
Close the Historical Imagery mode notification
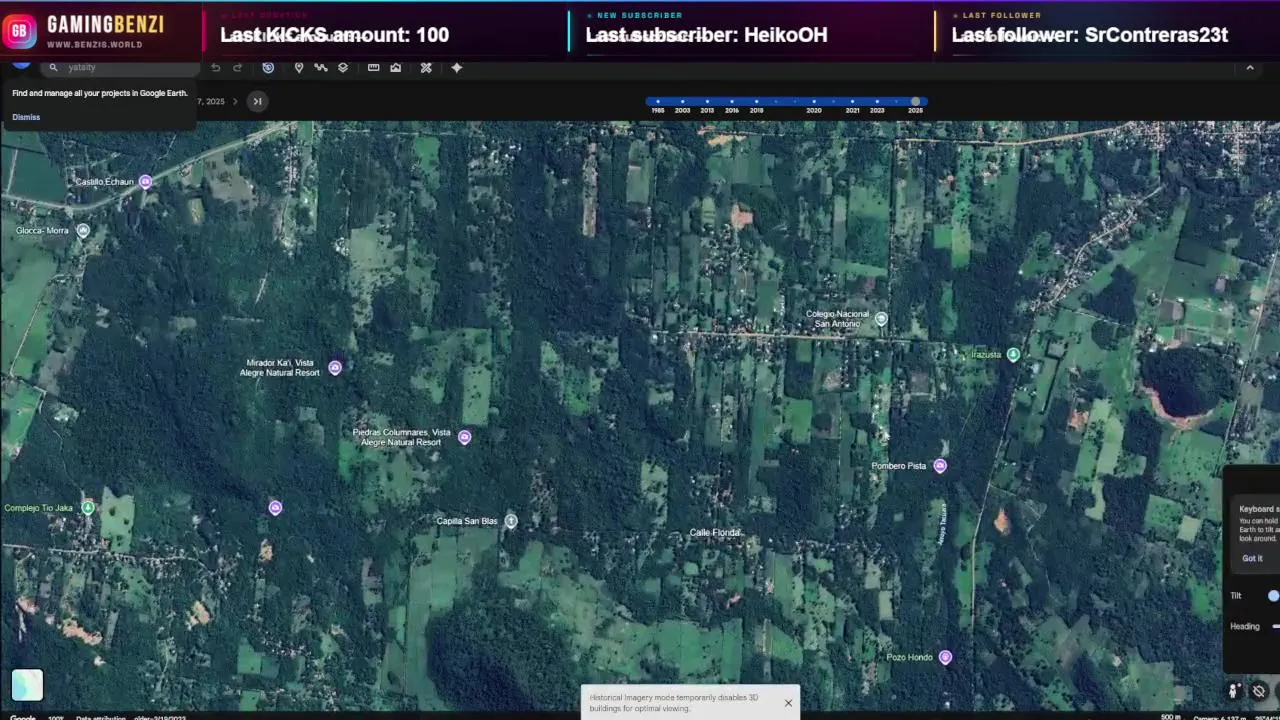[788, 703]
